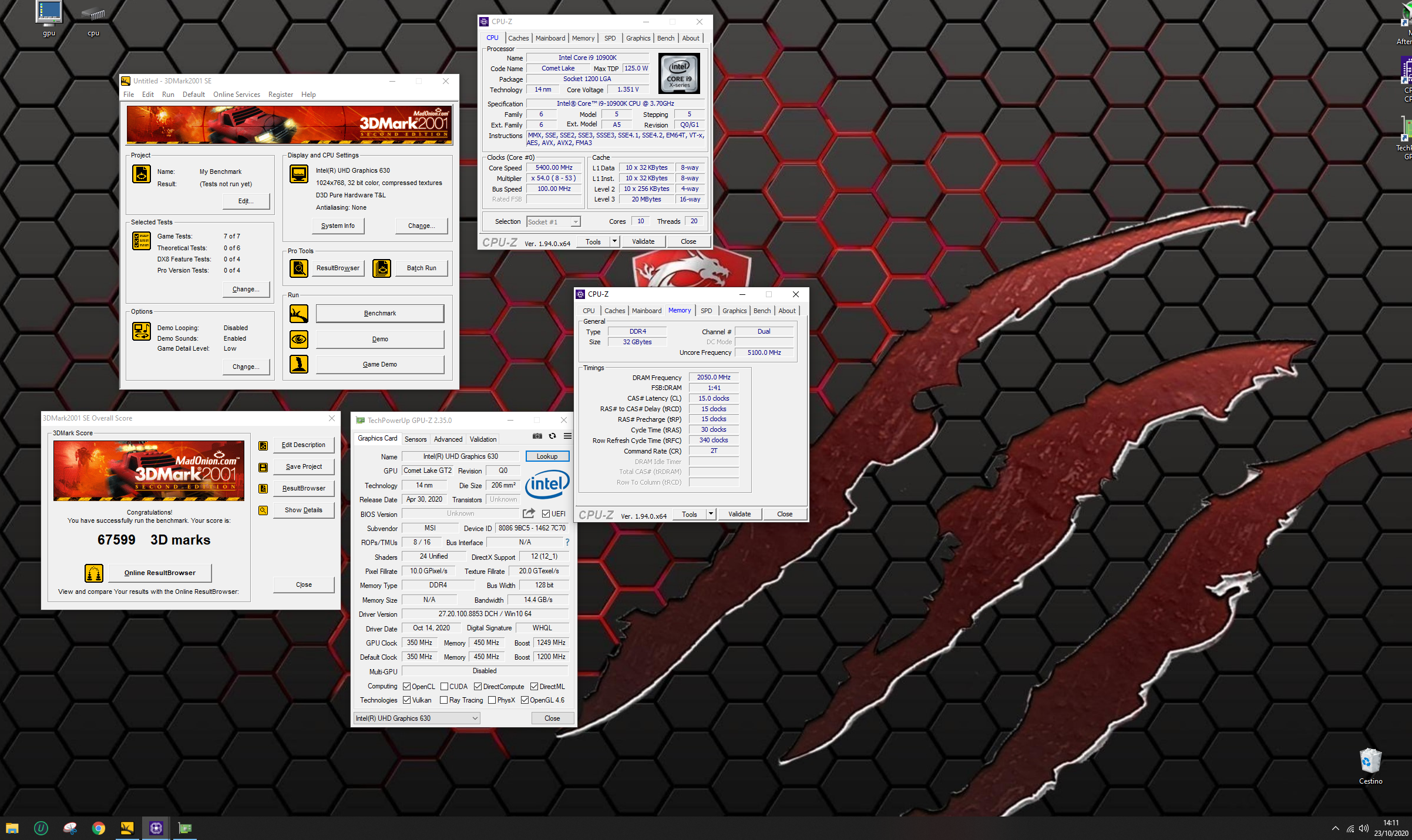Click the Project icon in 3DMark2001

coord(142,174)
